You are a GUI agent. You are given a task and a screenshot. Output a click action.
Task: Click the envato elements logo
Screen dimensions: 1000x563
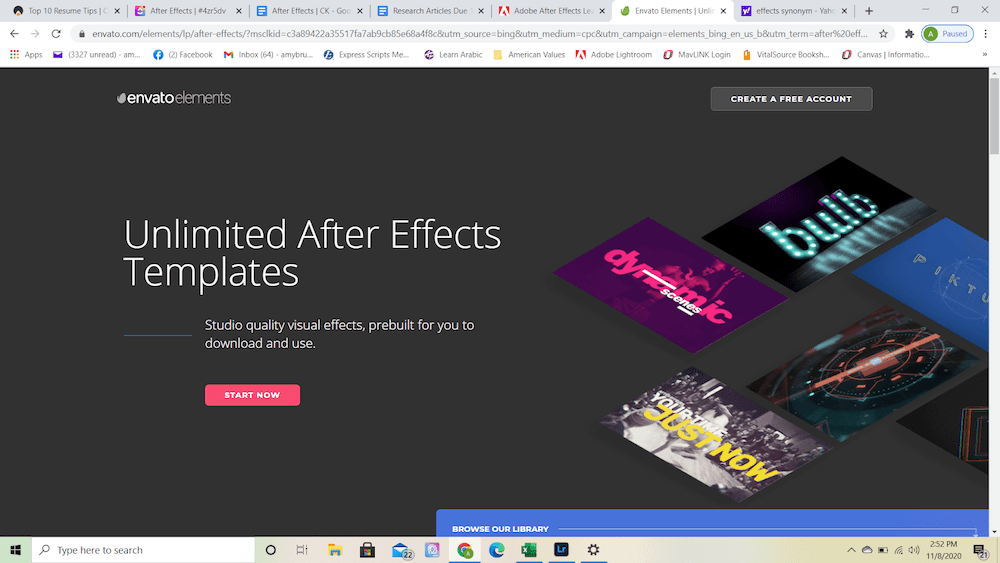pyautogui.click(x=174, y=98)
